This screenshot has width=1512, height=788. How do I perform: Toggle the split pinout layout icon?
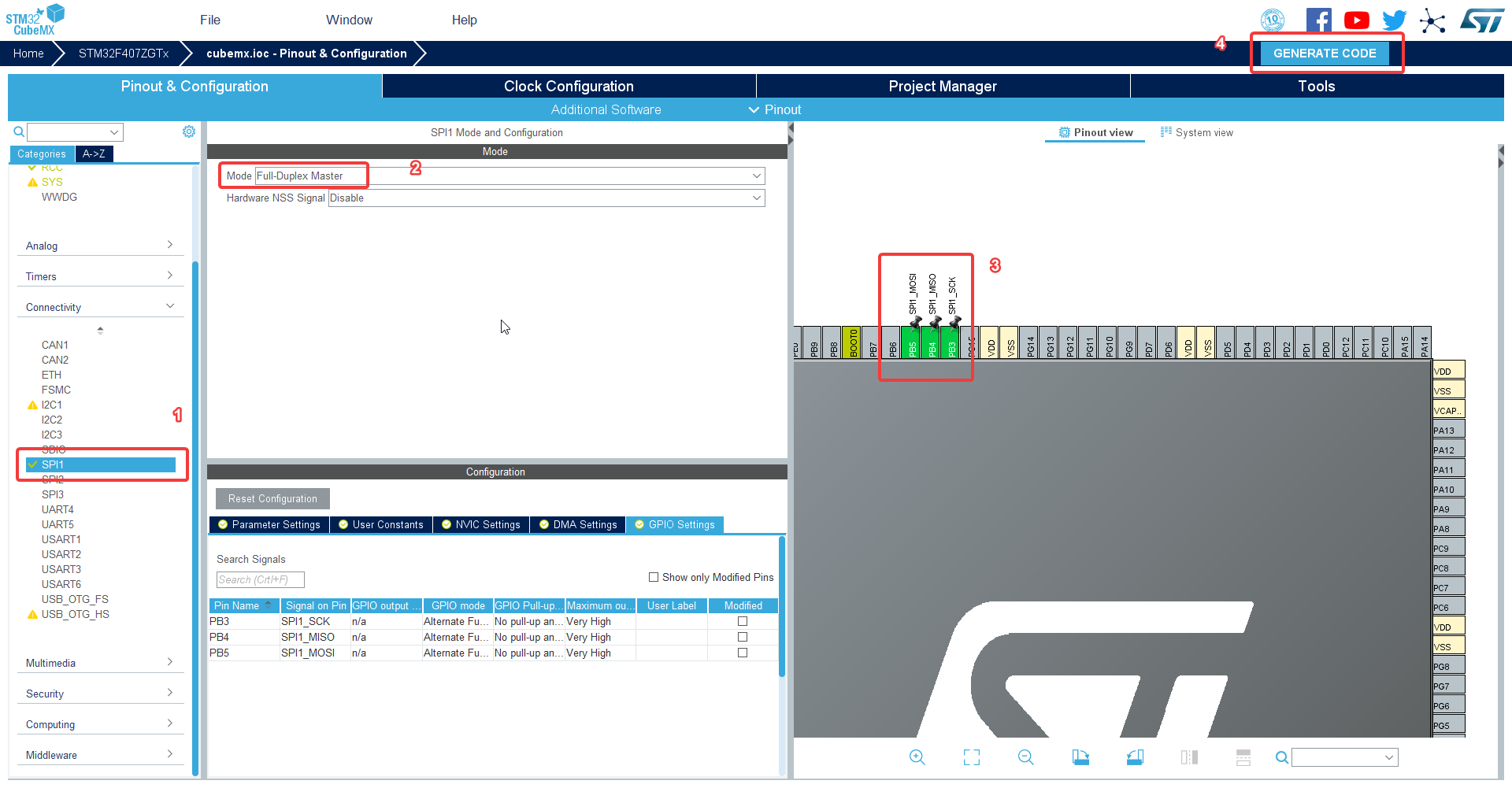tap(1243, 757)
